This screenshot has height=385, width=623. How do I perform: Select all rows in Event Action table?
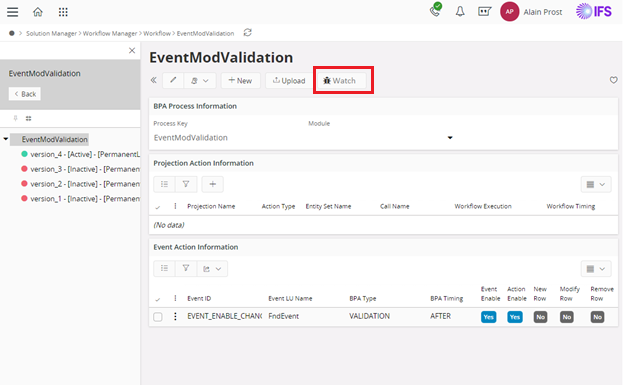[158, 299]
